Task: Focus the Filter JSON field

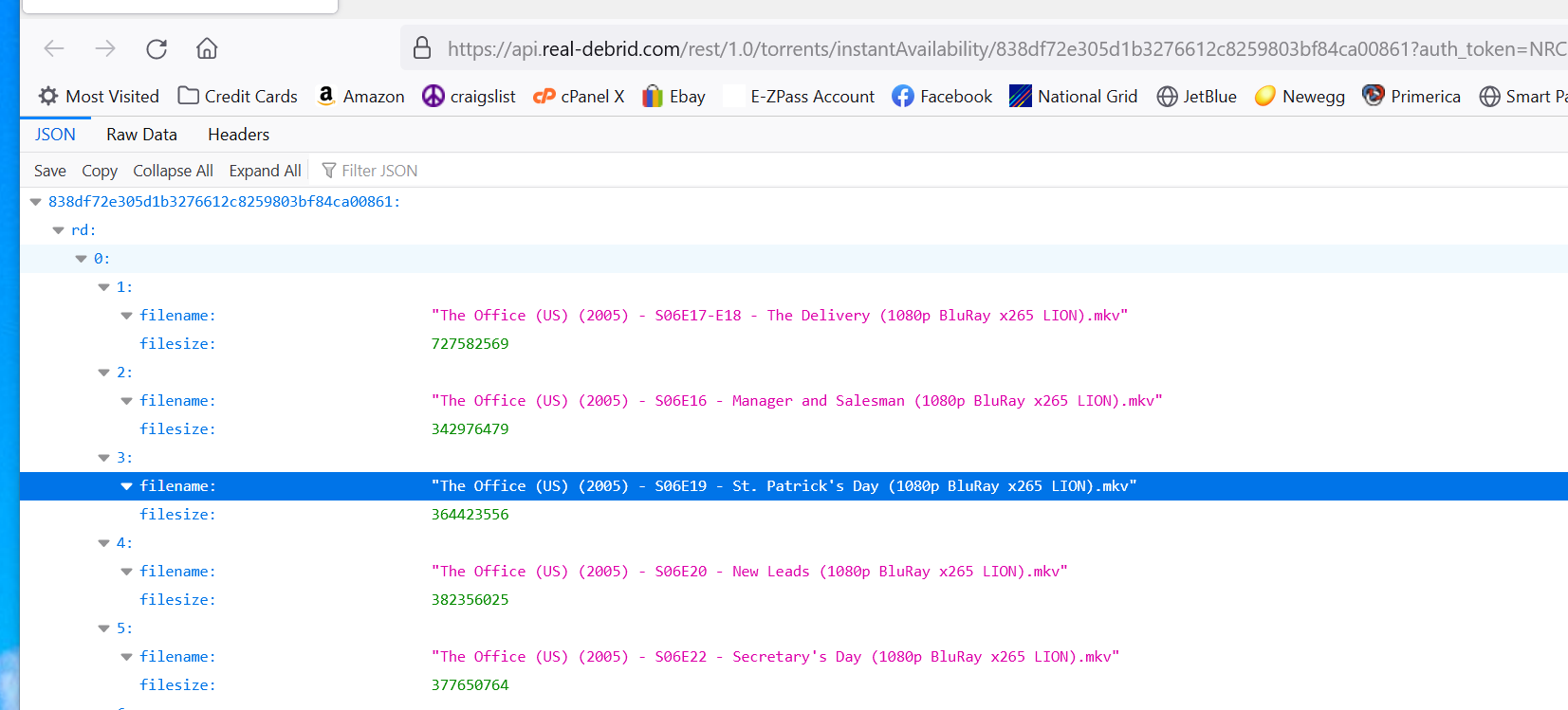Action: [x=379, y=171]
